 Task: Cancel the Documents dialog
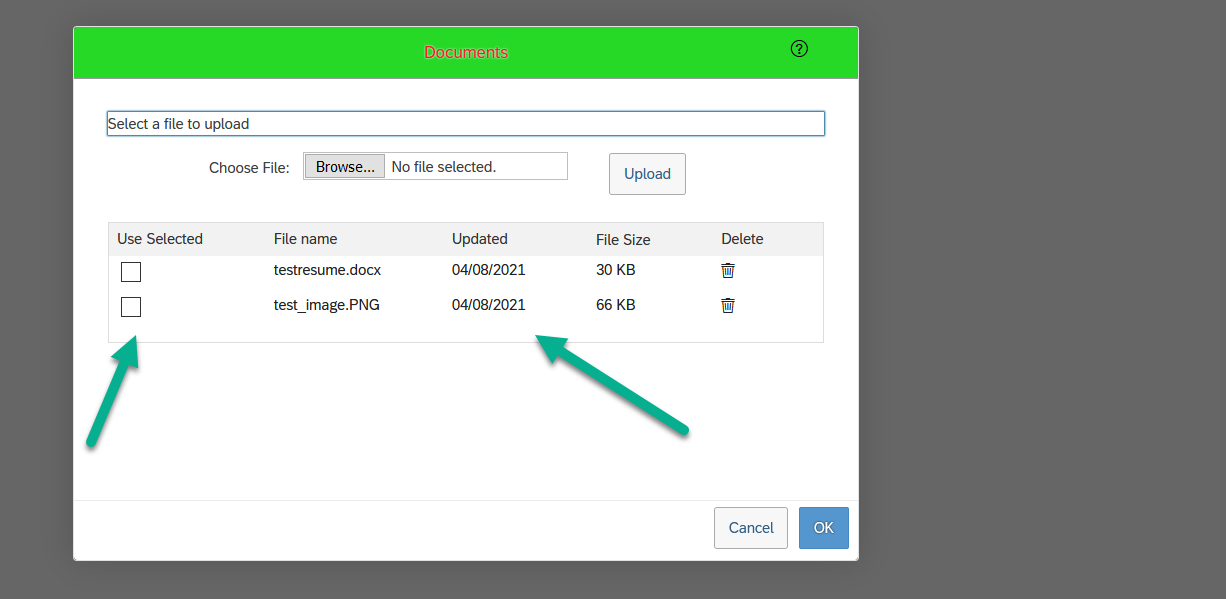pos(751,528)
